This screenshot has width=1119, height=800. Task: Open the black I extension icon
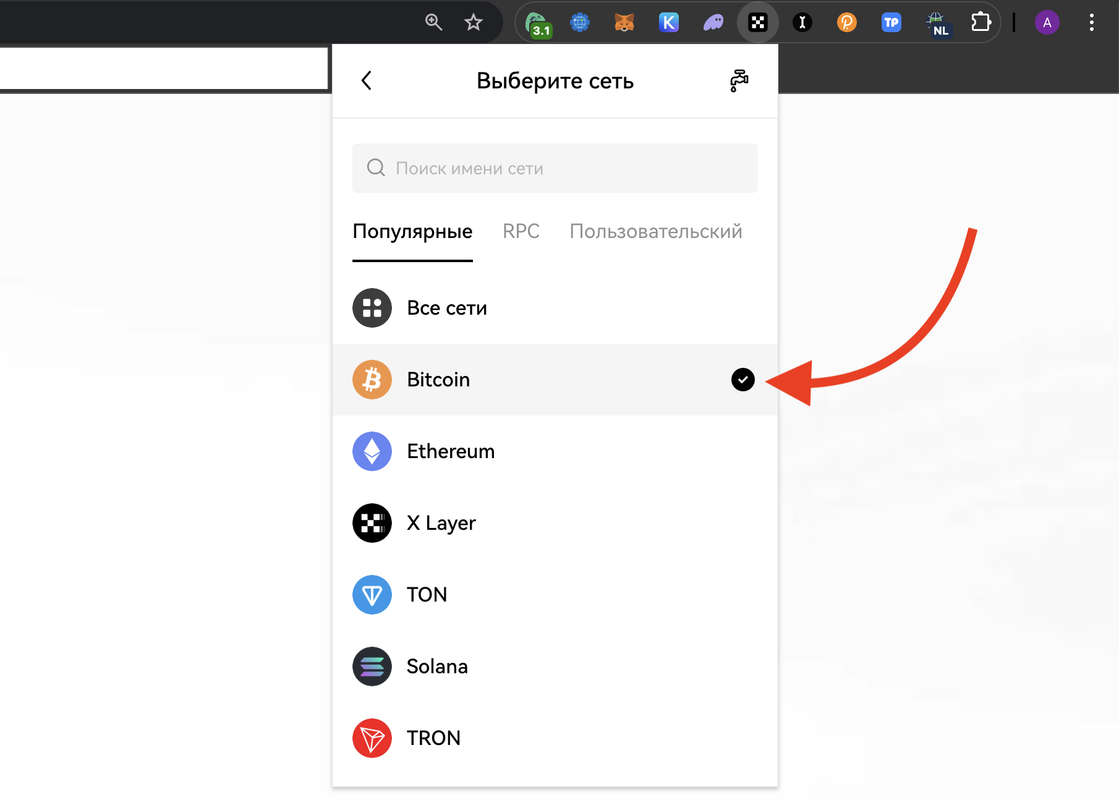802,23
